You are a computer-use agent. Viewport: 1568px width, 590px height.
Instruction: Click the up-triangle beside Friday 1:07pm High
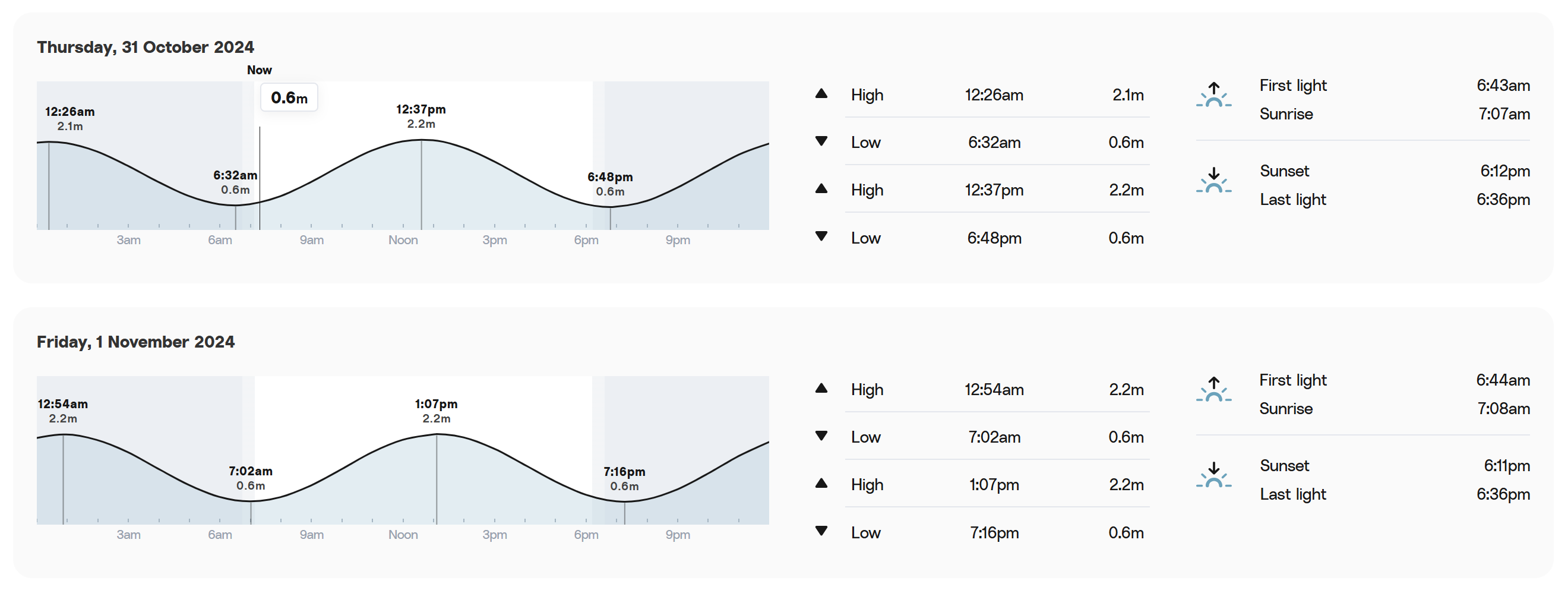point(821,483)
